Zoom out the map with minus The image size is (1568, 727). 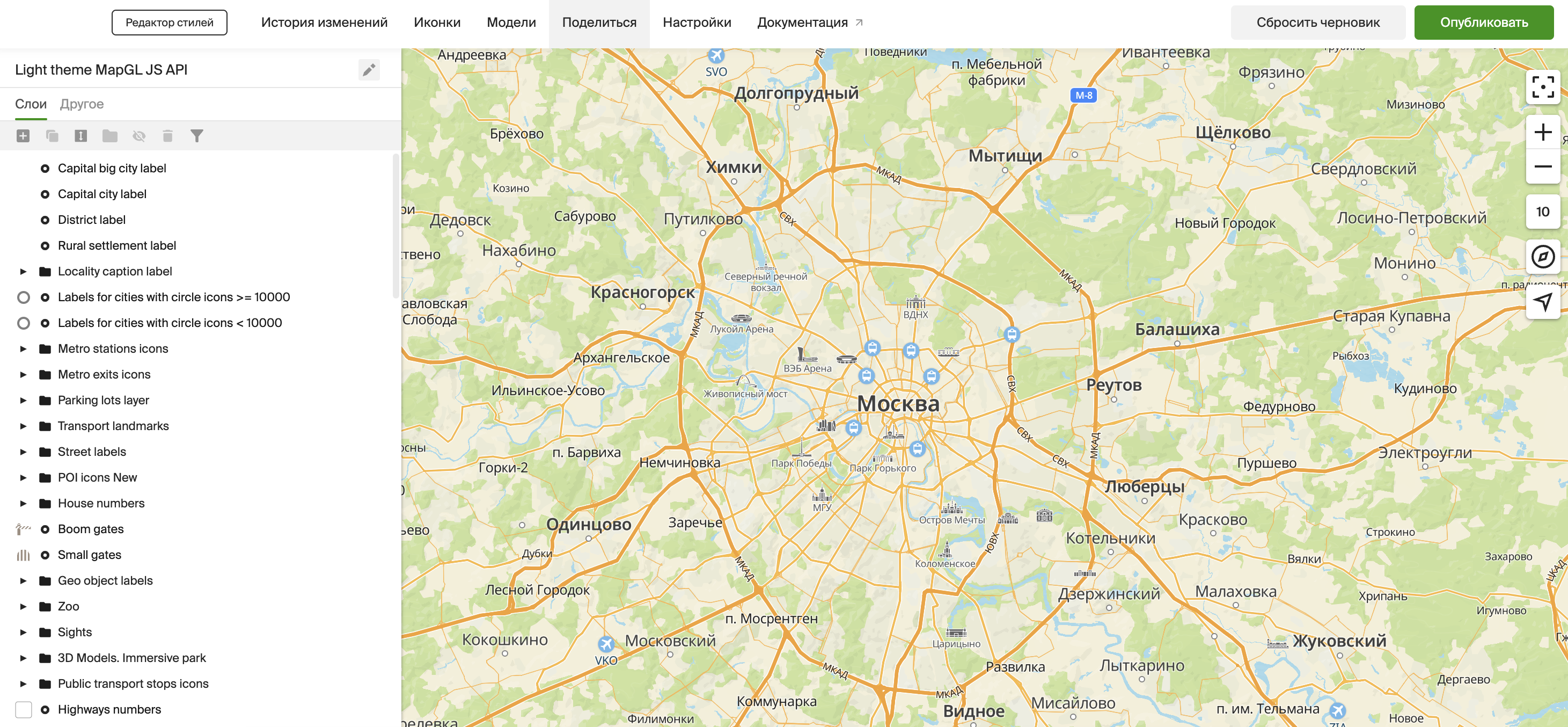tap(1542, 166)
